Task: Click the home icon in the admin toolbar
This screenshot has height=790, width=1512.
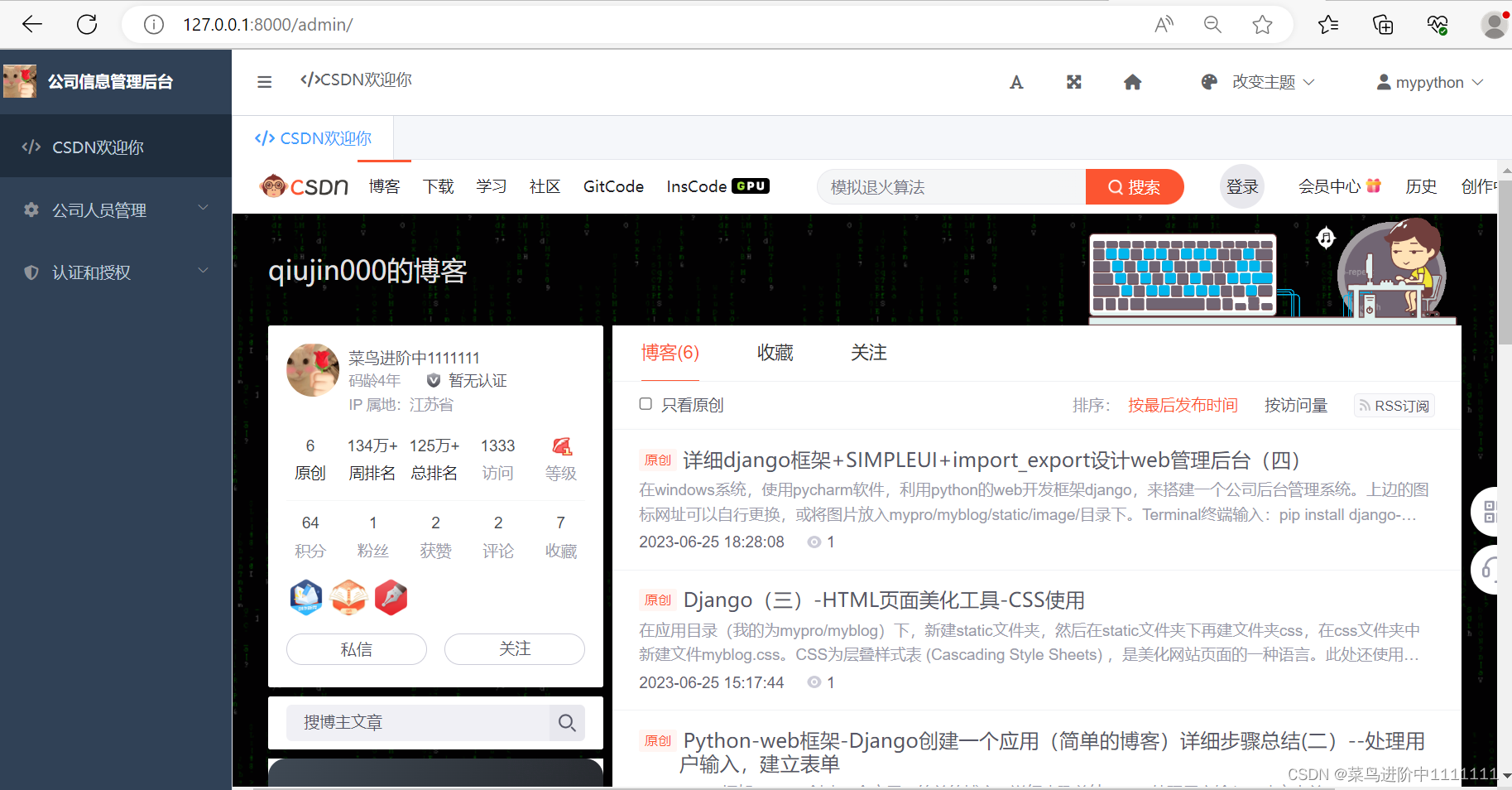Action: tap(1132, 81)
